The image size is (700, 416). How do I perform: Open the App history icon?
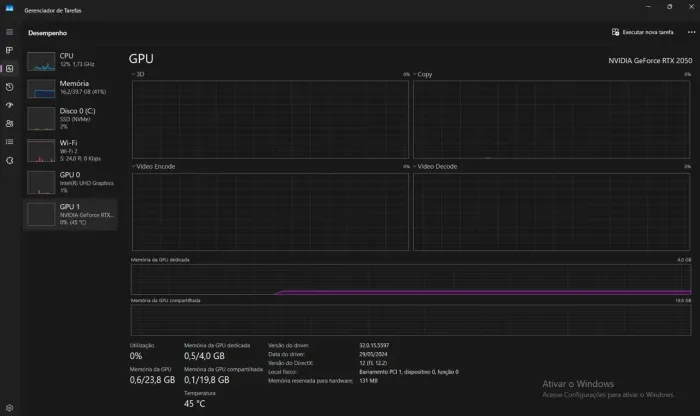click(x=9, y=87)
